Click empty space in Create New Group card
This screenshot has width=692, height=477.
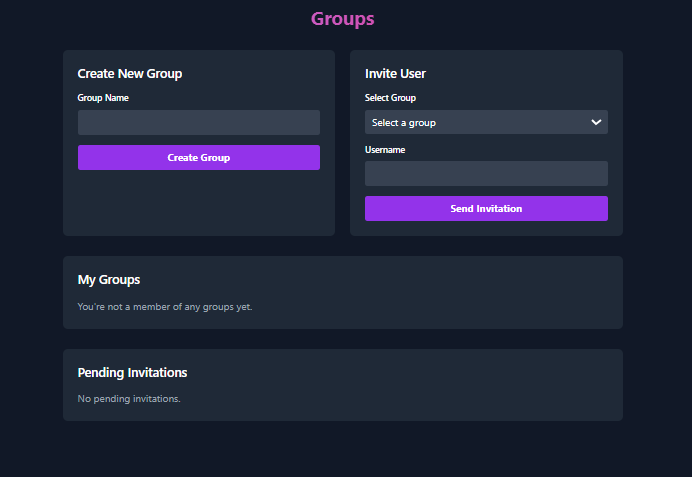click(x=198, y=205)
